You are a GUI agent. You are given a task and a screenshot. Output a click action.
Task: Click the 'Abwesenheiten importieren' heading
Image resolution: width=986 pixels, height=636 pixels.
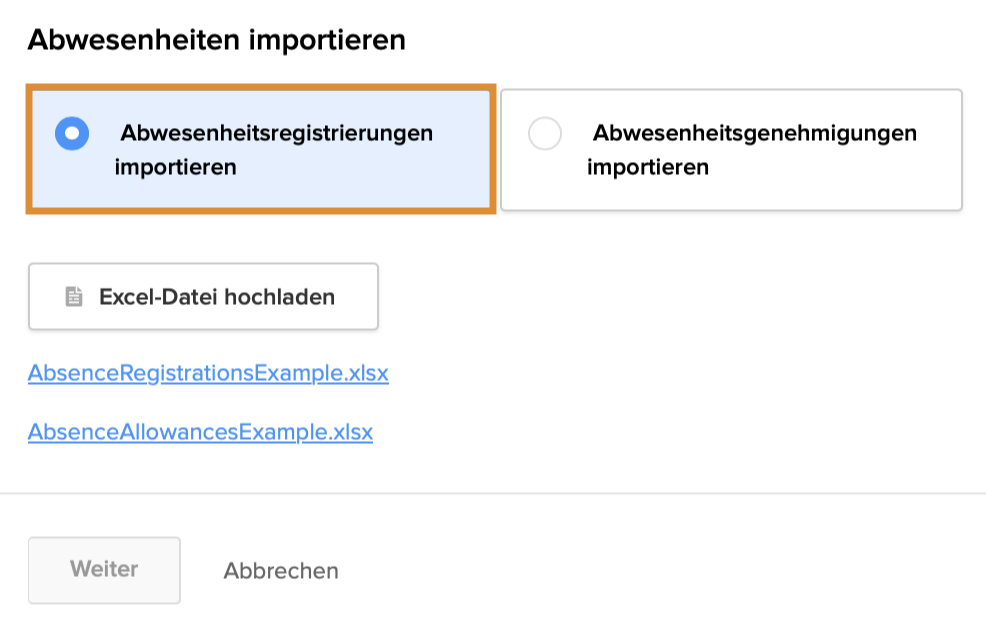pos(216,40)
